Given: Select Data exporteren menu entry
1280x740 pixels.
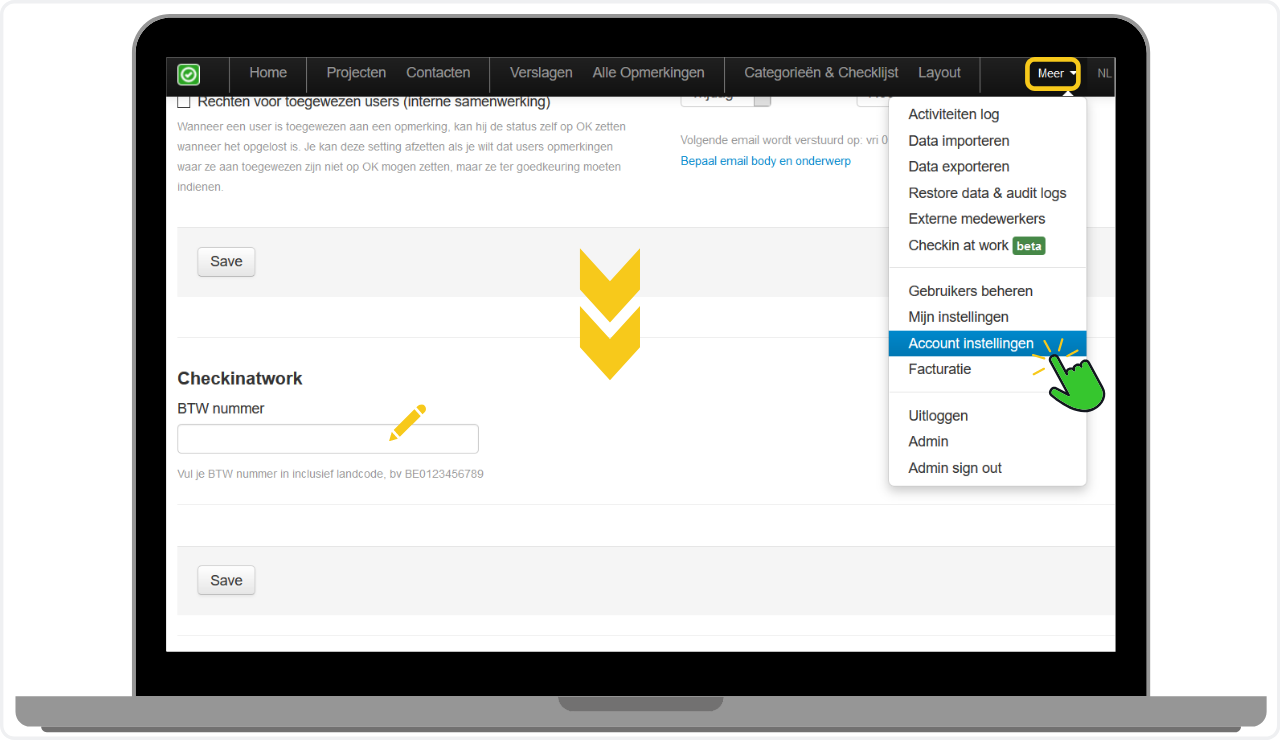Looking at the screenshot, I should click(x=987, y=167).
